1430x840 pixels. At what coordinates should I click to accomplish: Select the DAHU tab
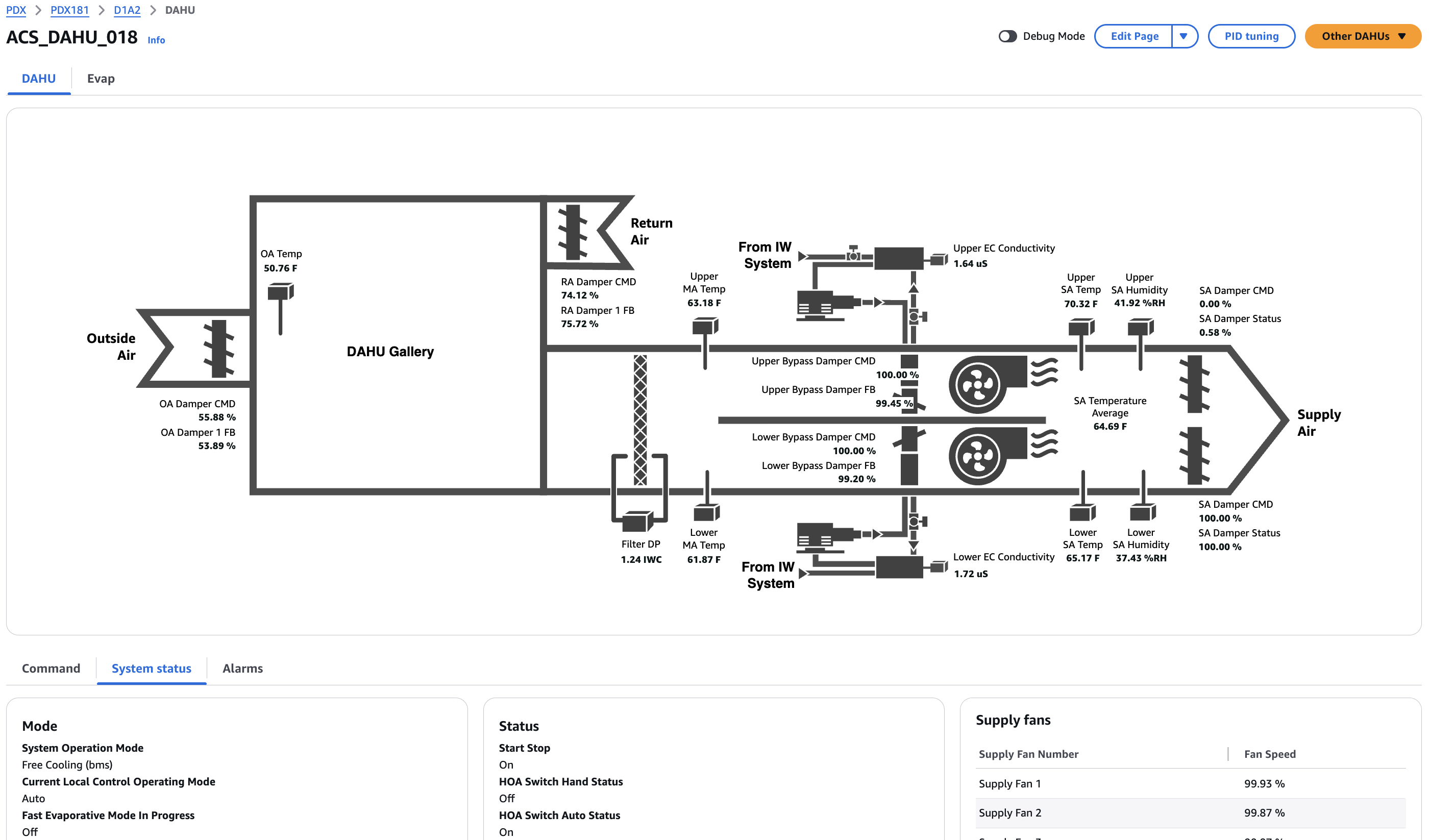pyautogui.click(x=39, y=78)
